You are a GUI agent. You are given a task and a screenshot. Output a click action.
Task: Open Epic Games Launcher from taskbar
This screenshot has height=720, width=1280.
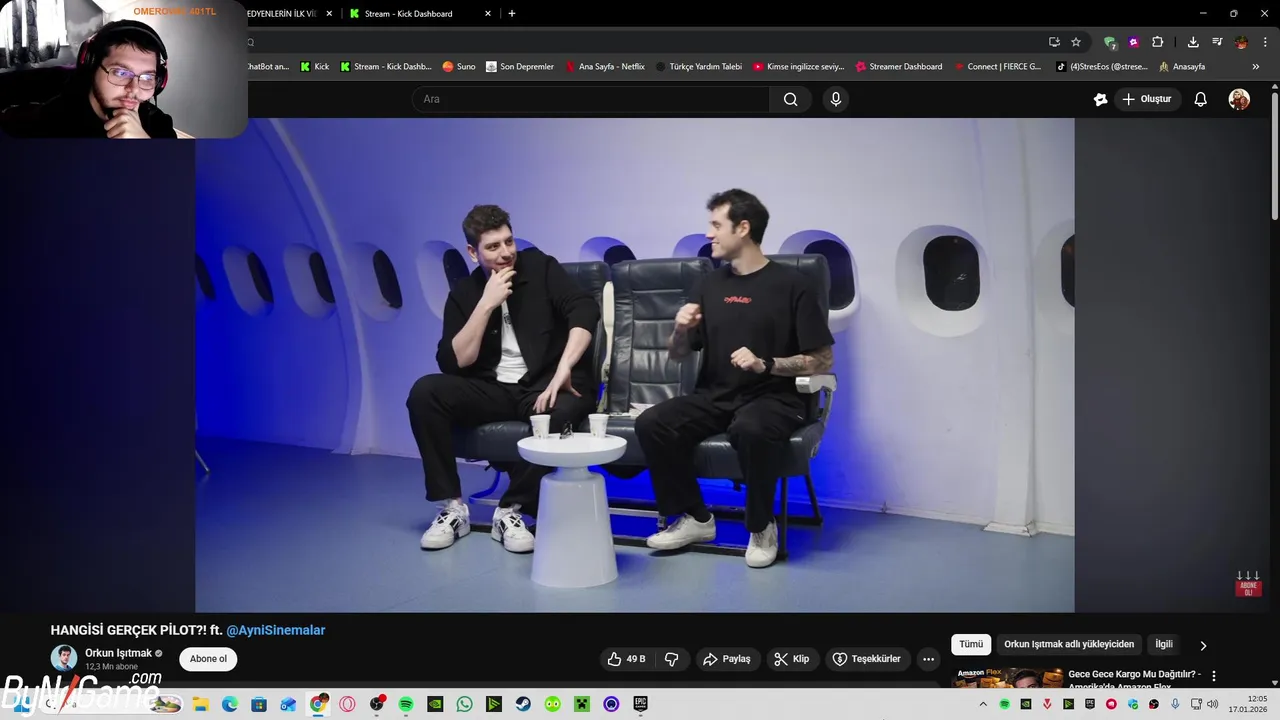click(640, 704)
